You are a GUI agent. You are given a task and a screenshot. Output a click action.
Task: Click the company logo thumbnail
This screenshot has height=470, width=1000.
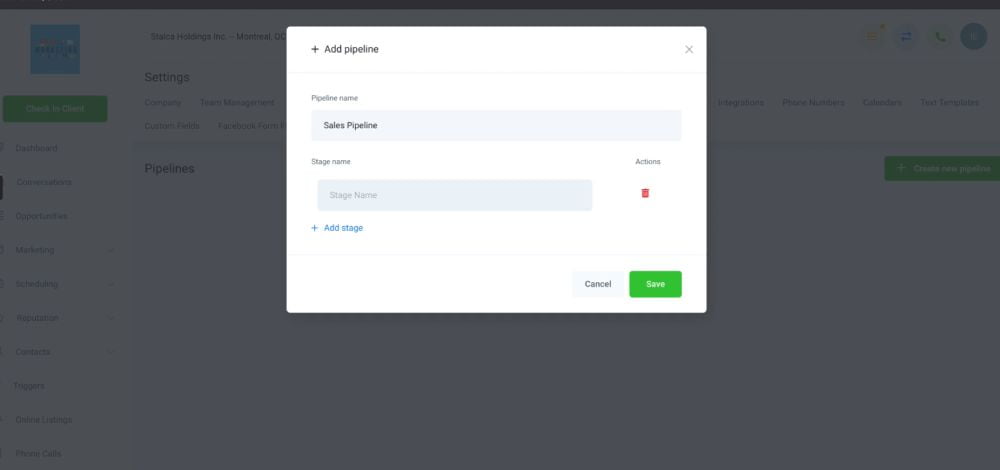coord(55,49)
